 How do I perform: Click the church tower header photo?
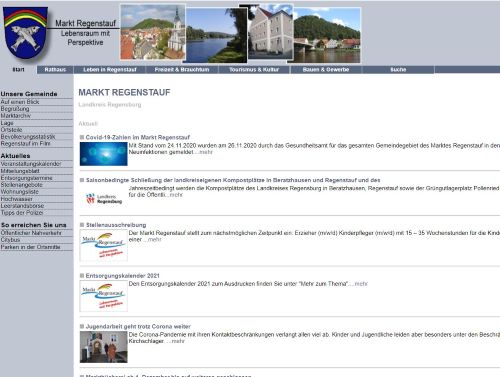[x=153, y=32]
